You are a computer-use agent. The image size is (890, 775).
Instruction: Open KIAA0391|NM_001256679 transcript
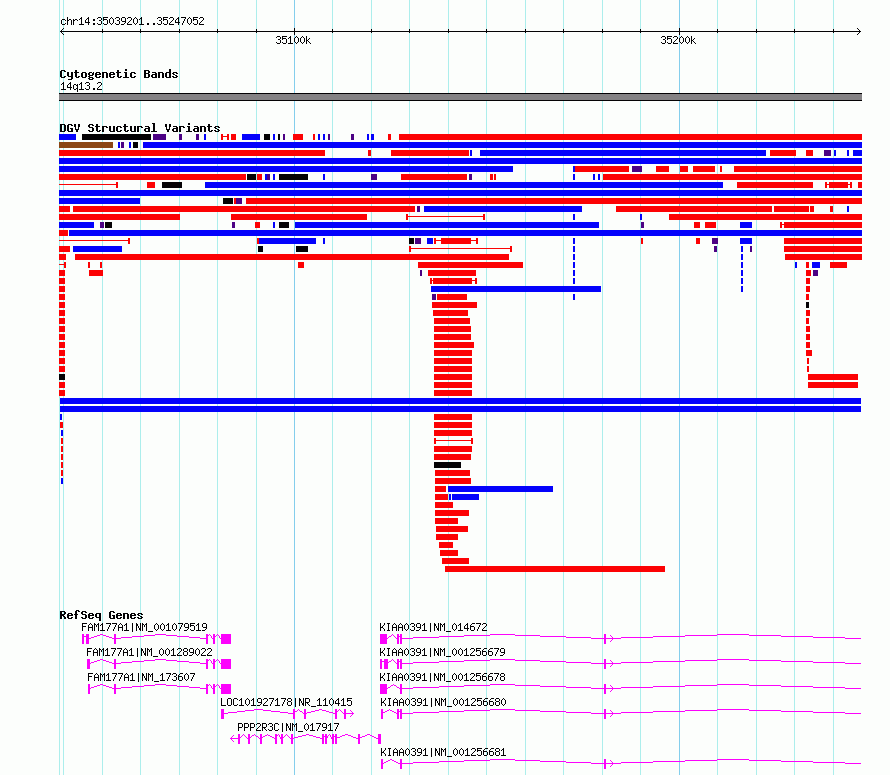point(442,652)
